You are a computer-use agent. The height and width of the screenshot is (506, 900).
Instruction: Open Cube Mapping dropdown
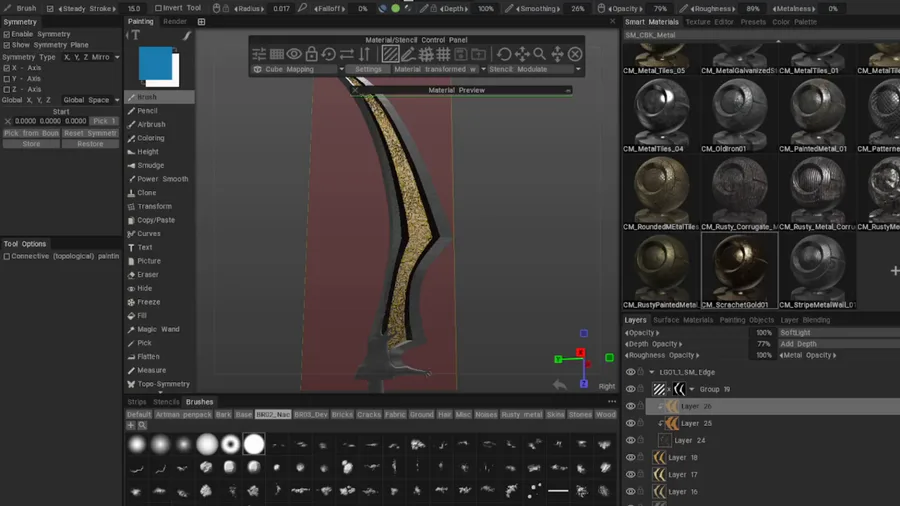pos(298,69)
